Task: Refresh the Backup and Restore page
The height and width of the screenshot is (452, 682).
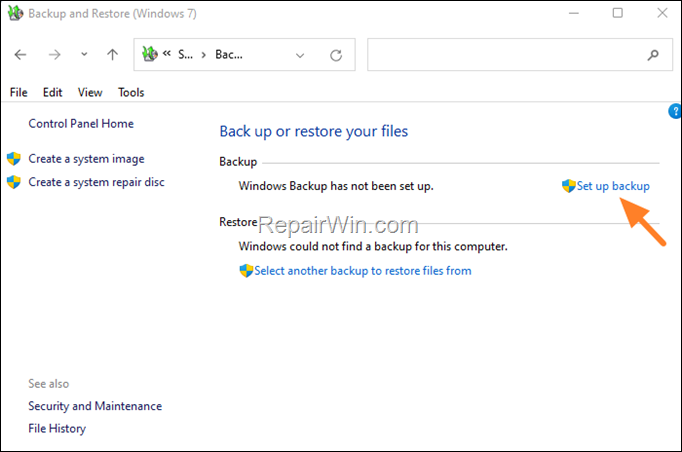Action: pyautogui.click(x=336, y=55)
